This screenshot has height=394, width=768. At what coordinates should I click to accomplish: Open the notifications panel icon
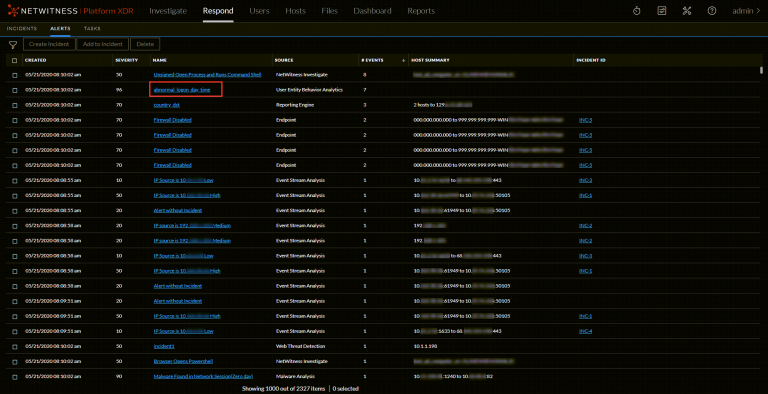(x=662, y=11)
